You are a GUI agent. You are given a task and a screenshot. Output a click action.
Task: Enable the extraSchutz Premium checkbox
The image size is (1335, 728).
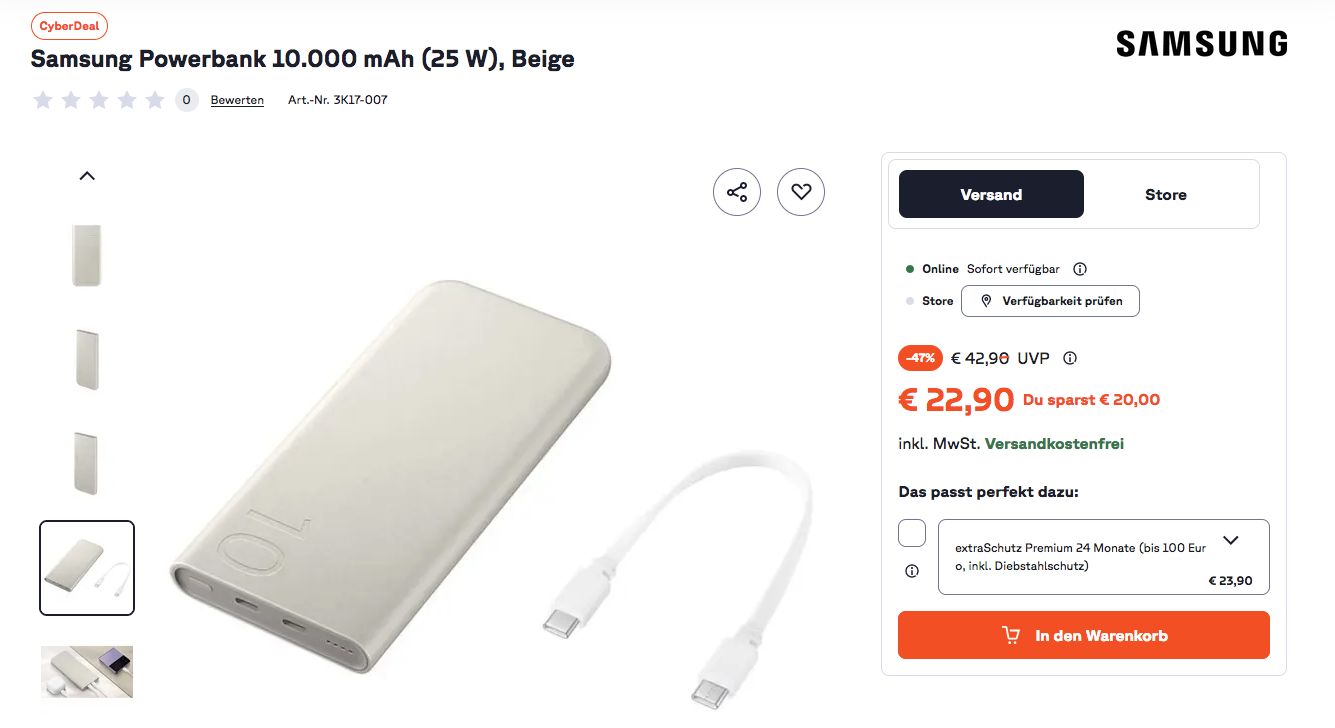click(x=912, y=533)
